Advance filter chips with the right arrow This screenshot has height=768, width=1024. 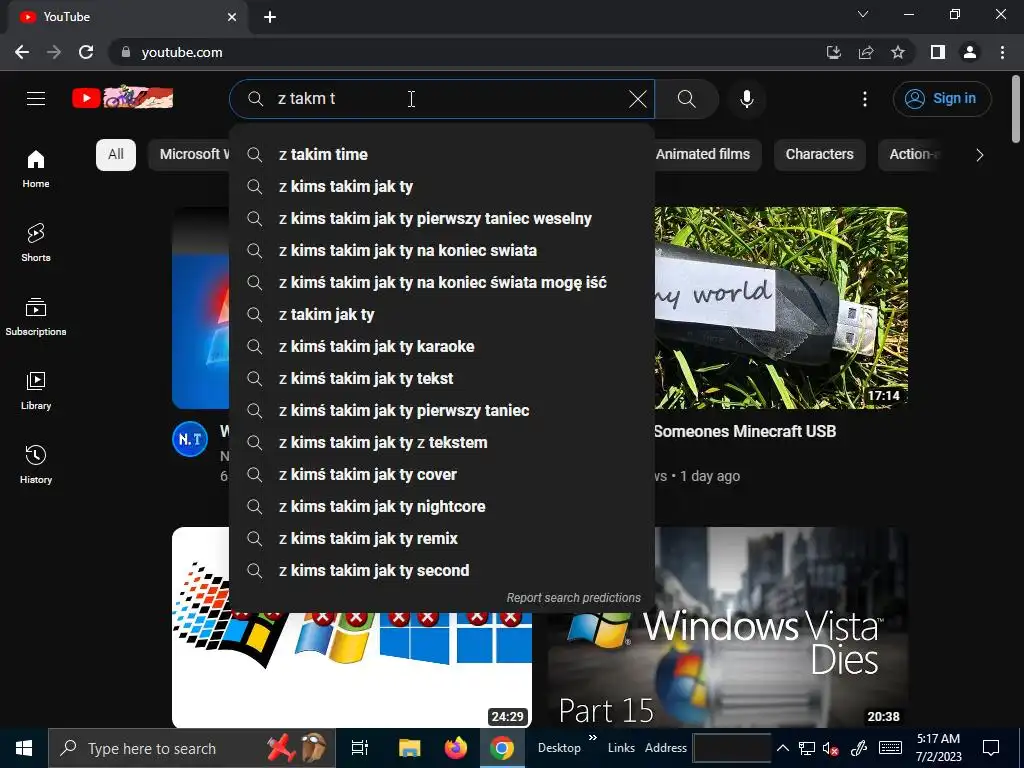(979, 155)
